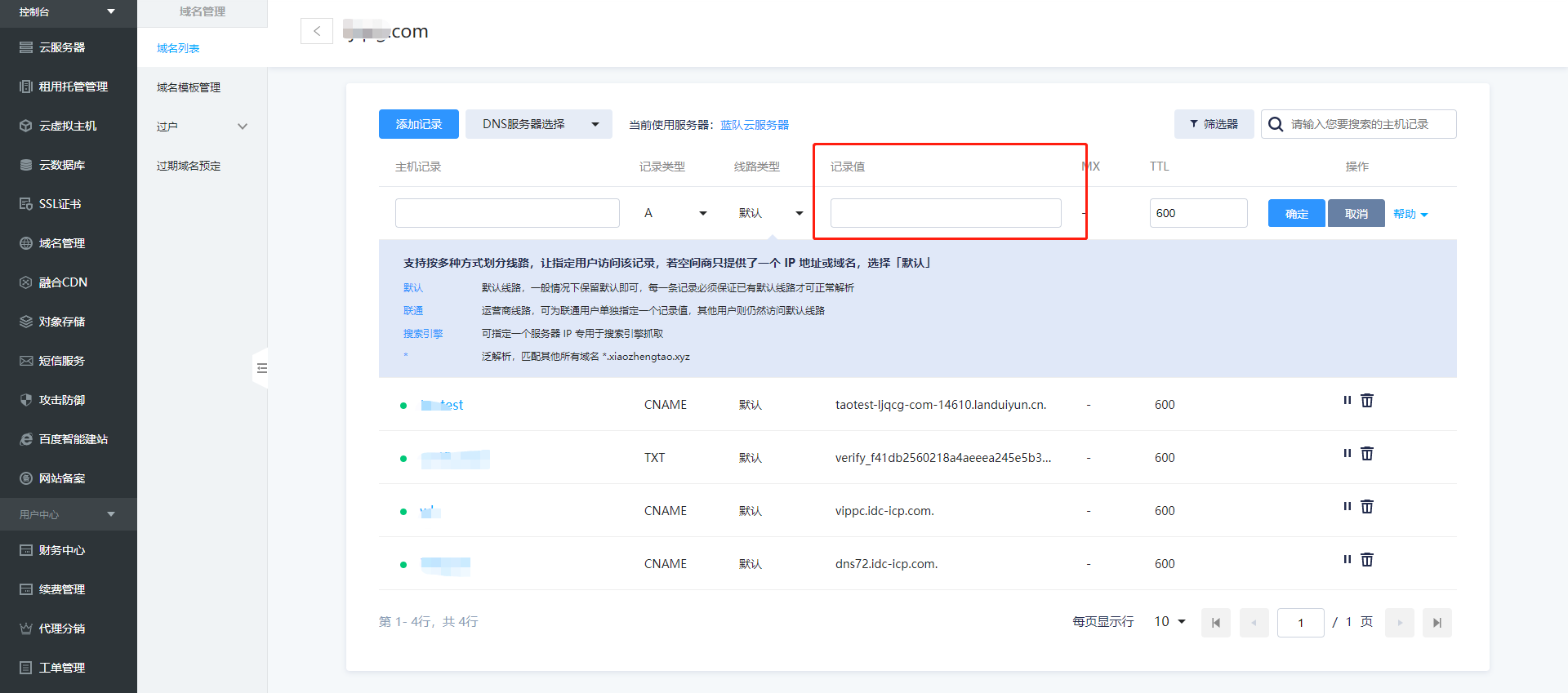Click the 添加记录 button
The height and width of the screenshot is (693, 1568).
(418, 124)
